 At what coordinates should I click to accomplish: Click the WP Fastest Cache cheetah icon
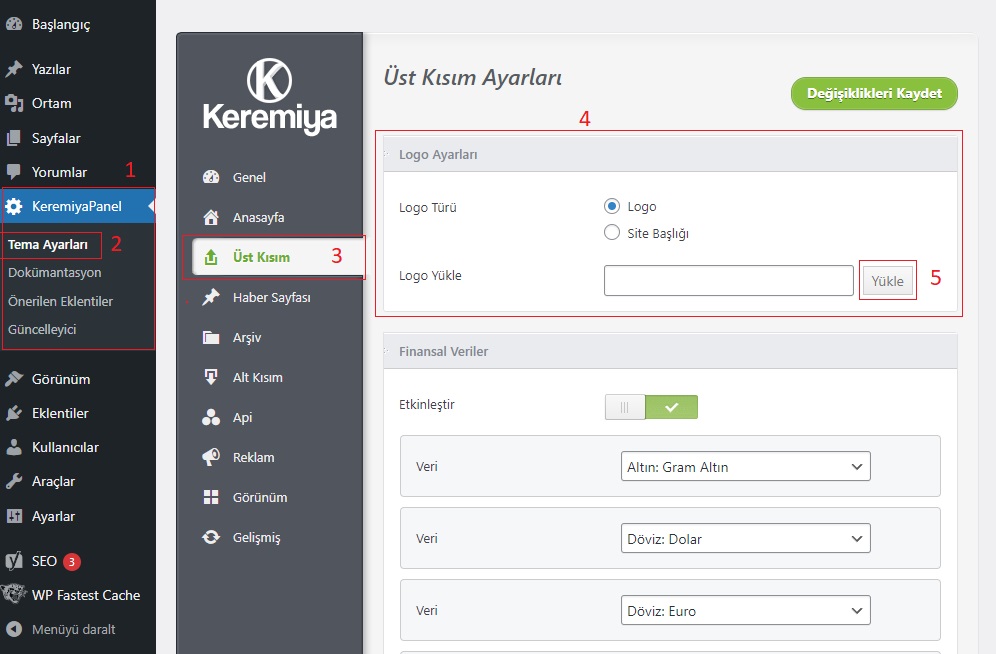(14, 594)
